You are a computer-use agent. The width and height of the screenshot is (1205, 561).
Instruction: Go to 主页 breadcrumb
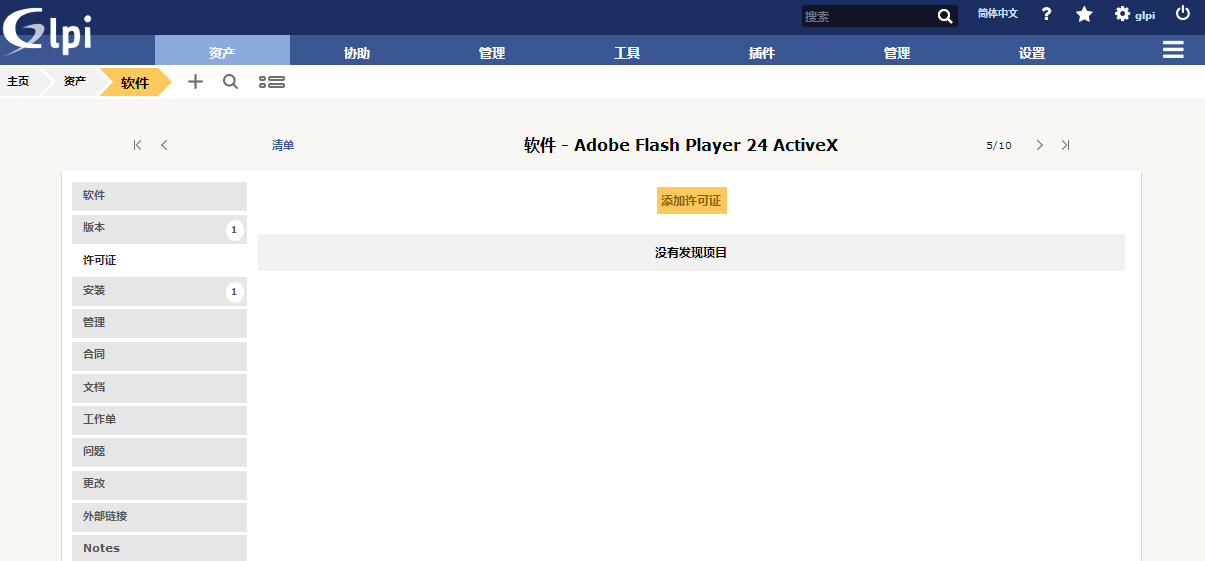point(18,82)
